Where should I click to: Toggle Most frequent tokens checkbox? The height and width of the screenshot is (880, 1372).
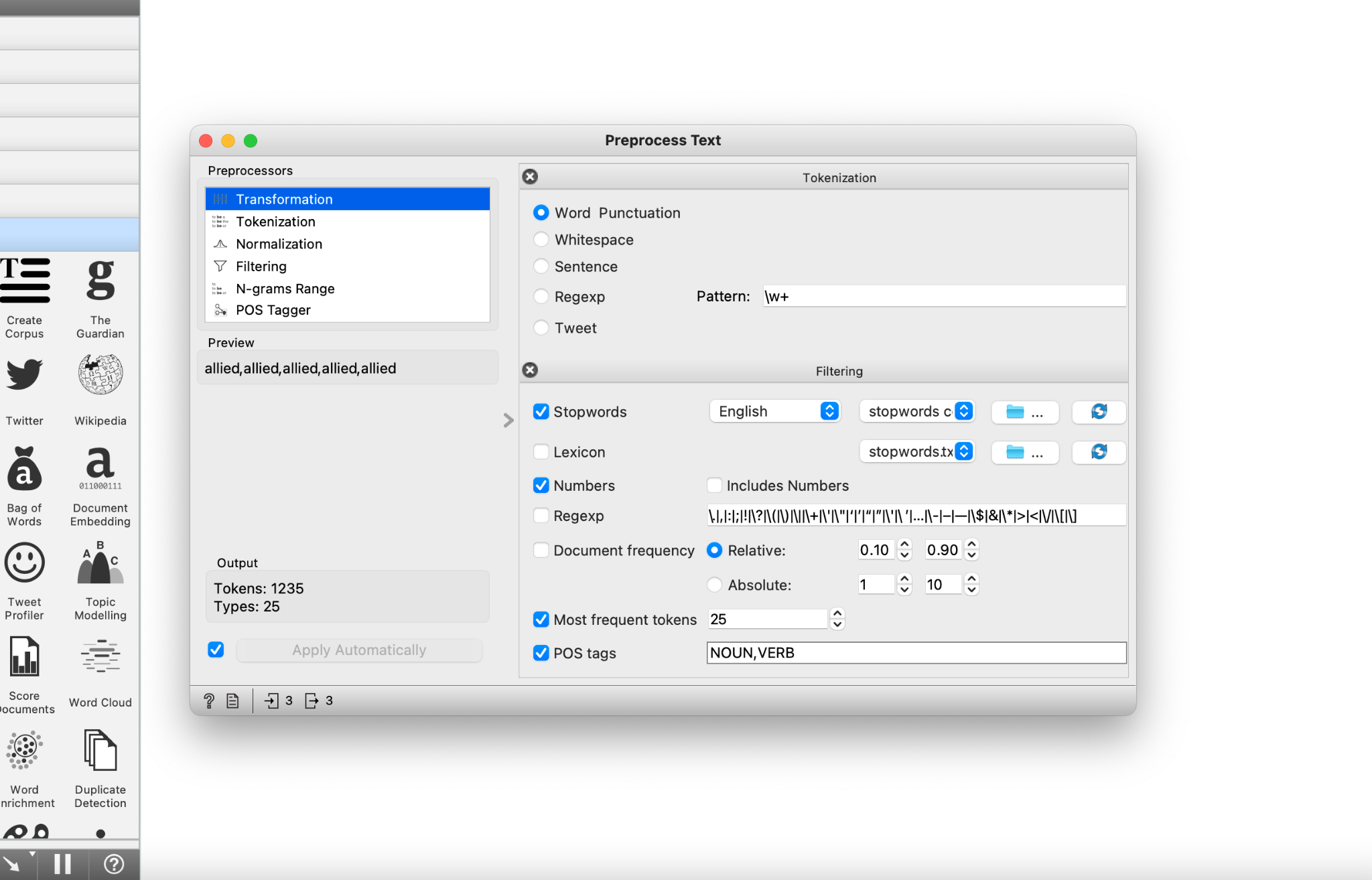(541, 619)
